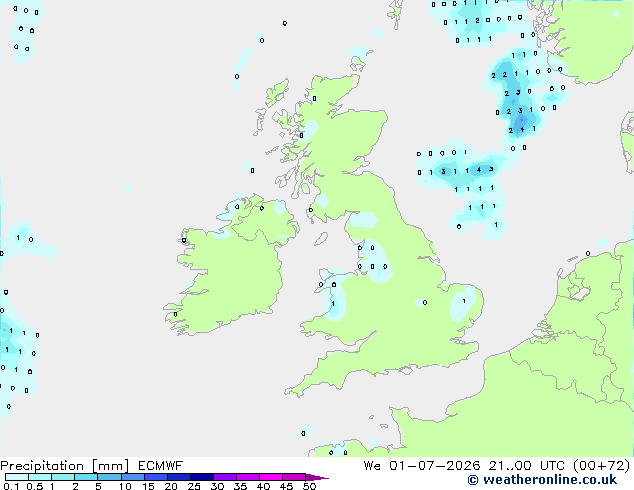
Task: Click the 2–5 mm legend color swatch
Action: pyautogui.click(x=86, y=477)
